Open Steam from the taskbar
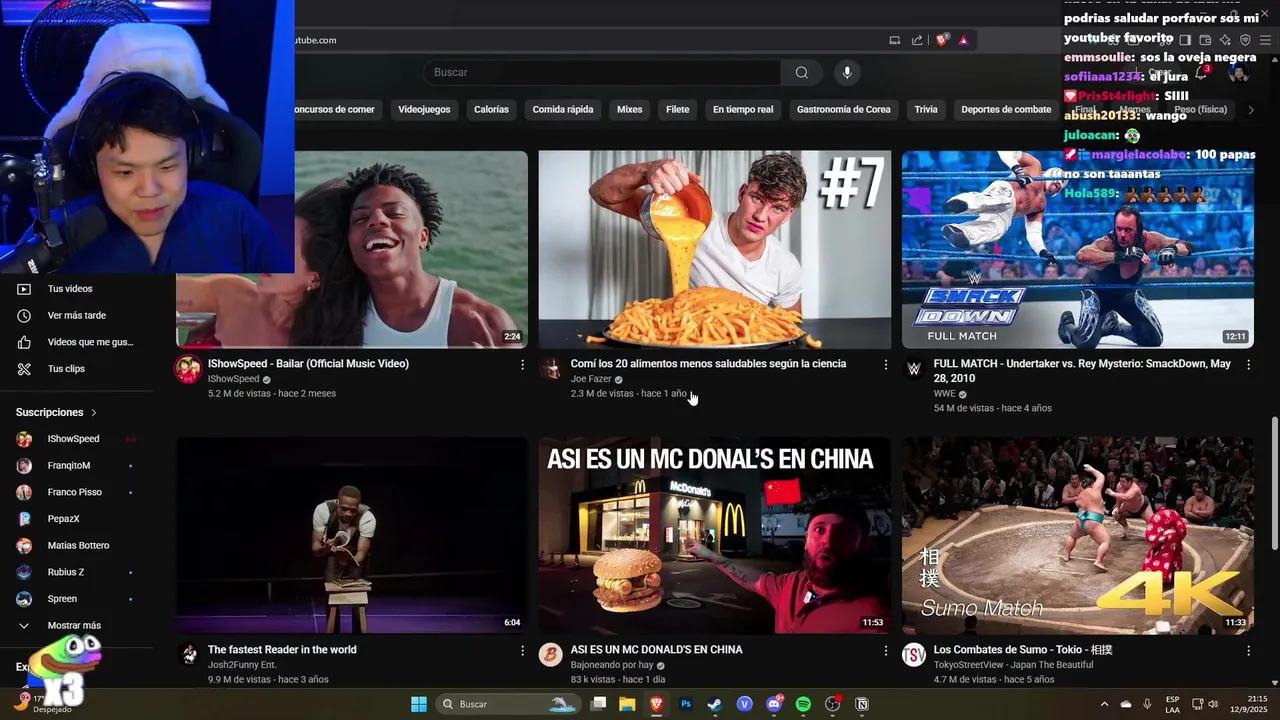Viewport: 1280px width, 720px height. 714,704
